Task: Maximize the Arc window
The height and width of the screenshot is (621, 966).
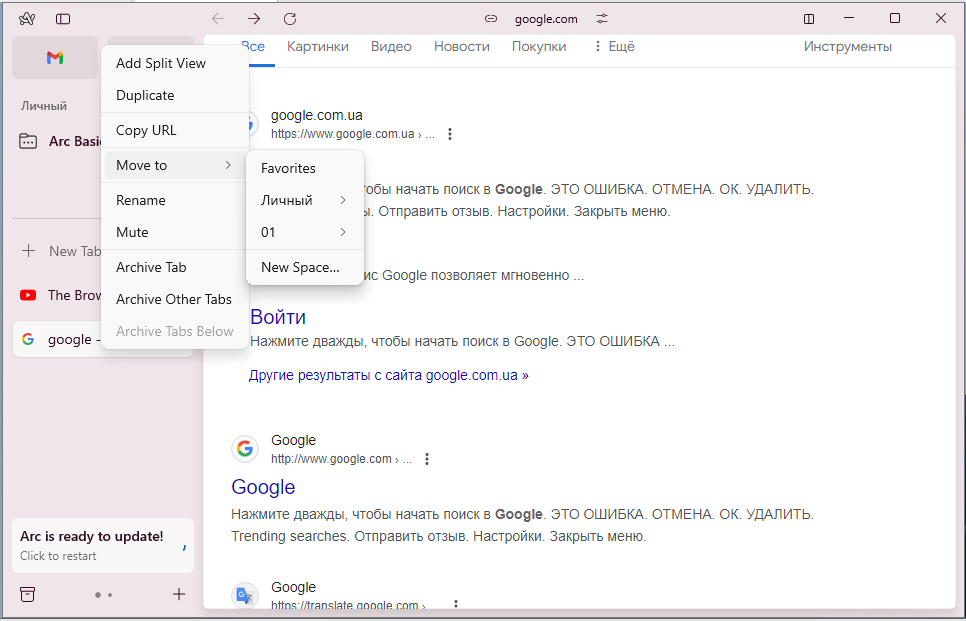Action: pos(895,18)
